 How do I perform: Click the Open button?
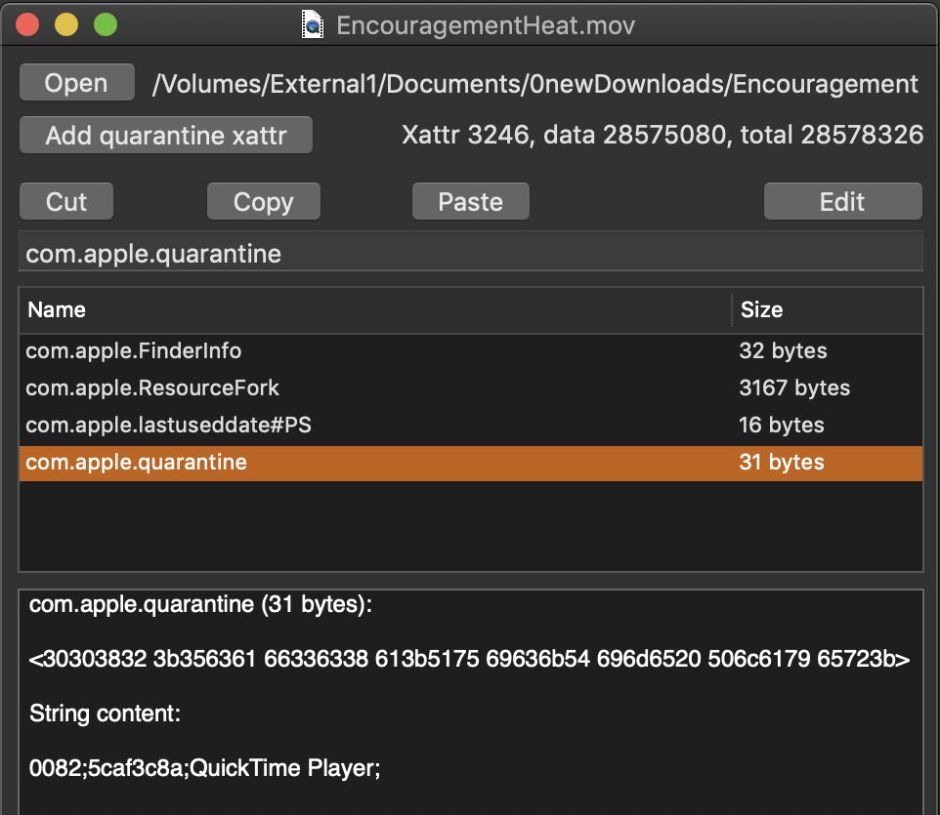tap(76, 82)
